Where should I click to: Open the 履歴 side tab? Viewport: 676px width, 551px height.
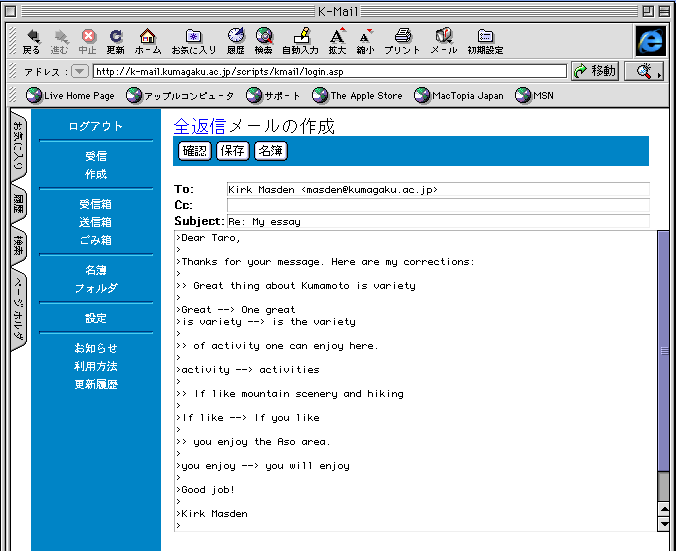coord(19,205)
